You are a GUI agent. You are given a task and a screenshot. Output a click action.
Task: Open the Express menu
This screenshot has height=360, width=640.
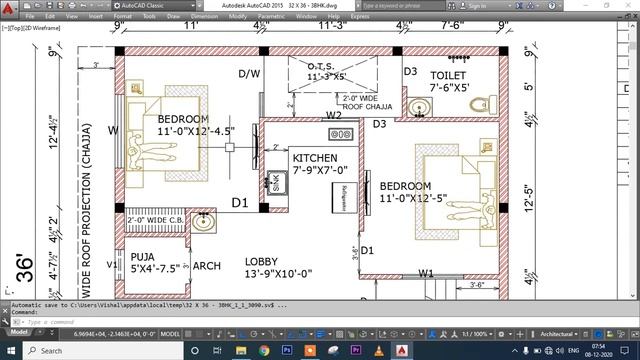[360, 16]
